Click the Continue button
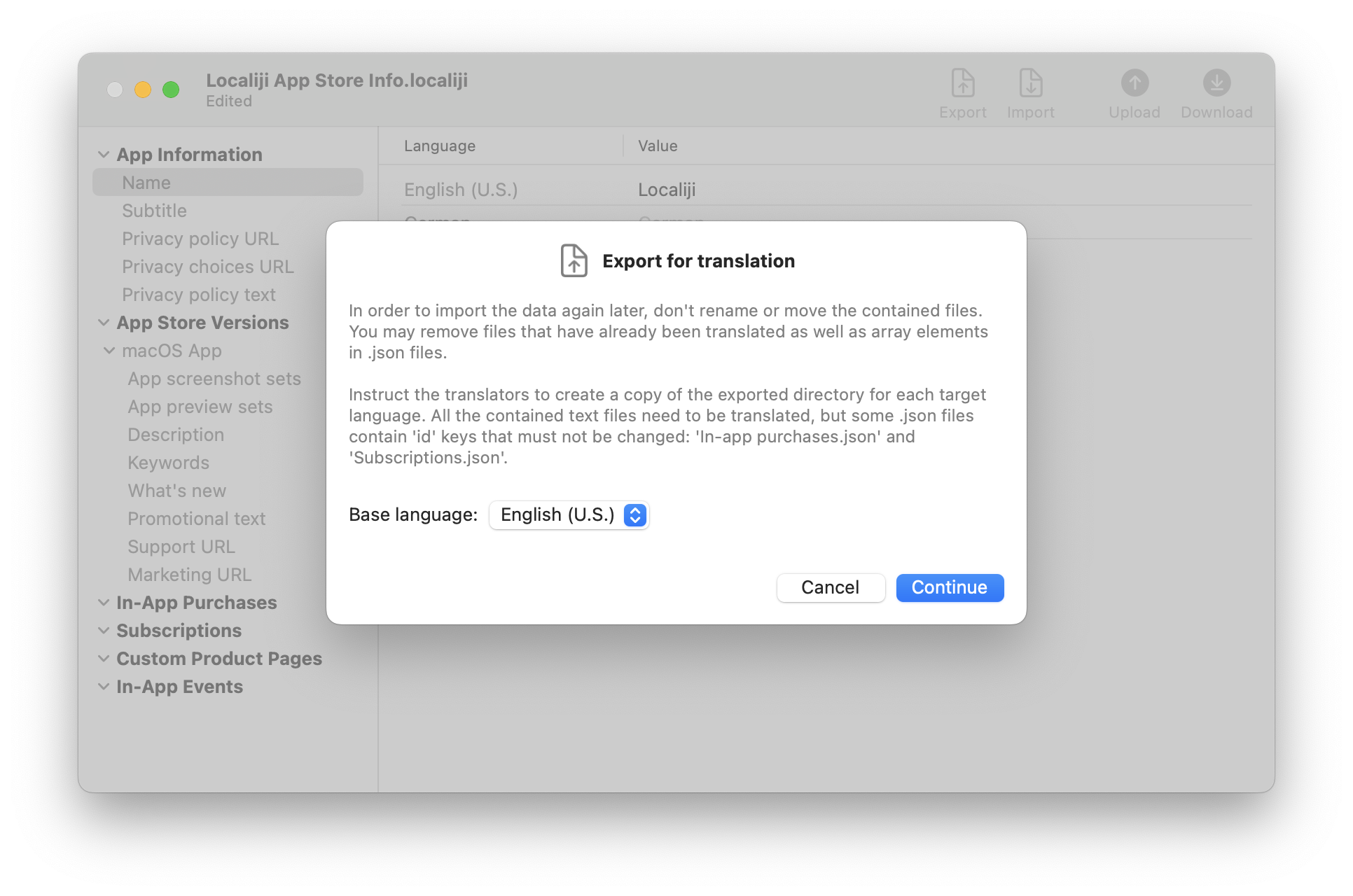The image size is (1353, 896). [x=950, y=587]
